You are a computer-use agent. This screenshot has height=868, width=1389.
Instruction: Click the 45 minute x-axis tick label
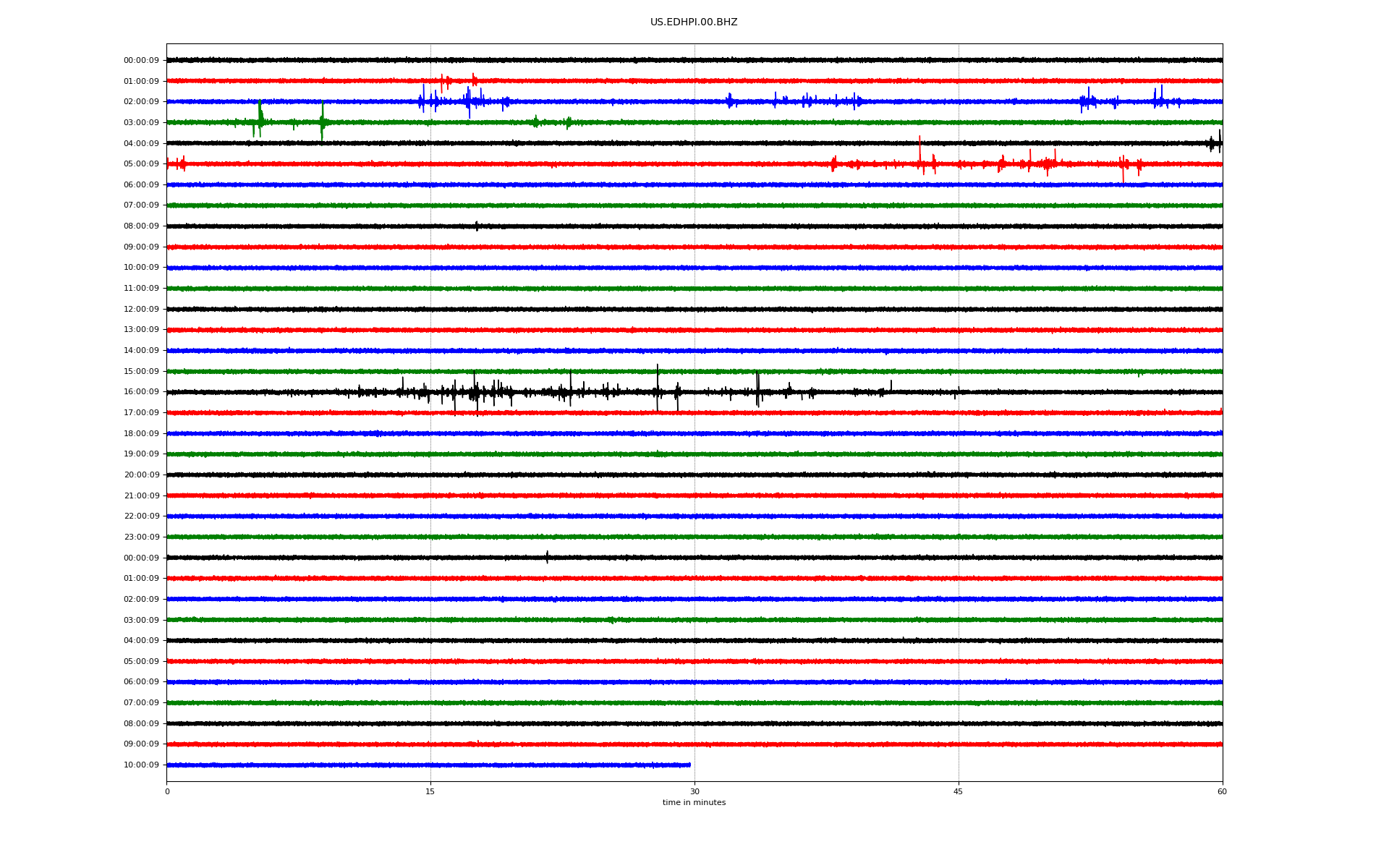tap(958, 791)
